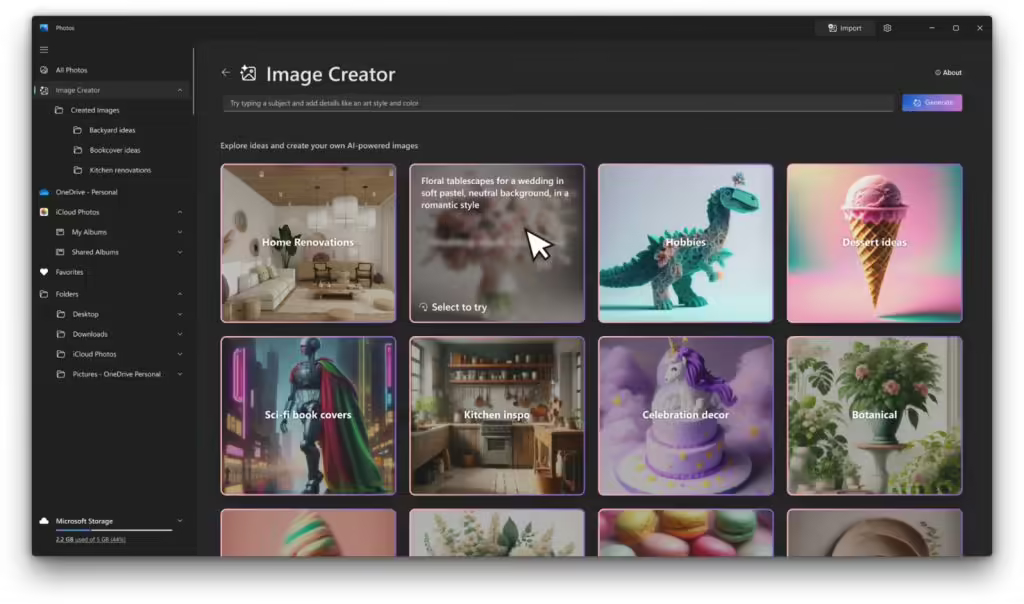Select Kitchen renovations in sidebar
The height and width of the screenshot is (604, 1024).
[119, 170]
